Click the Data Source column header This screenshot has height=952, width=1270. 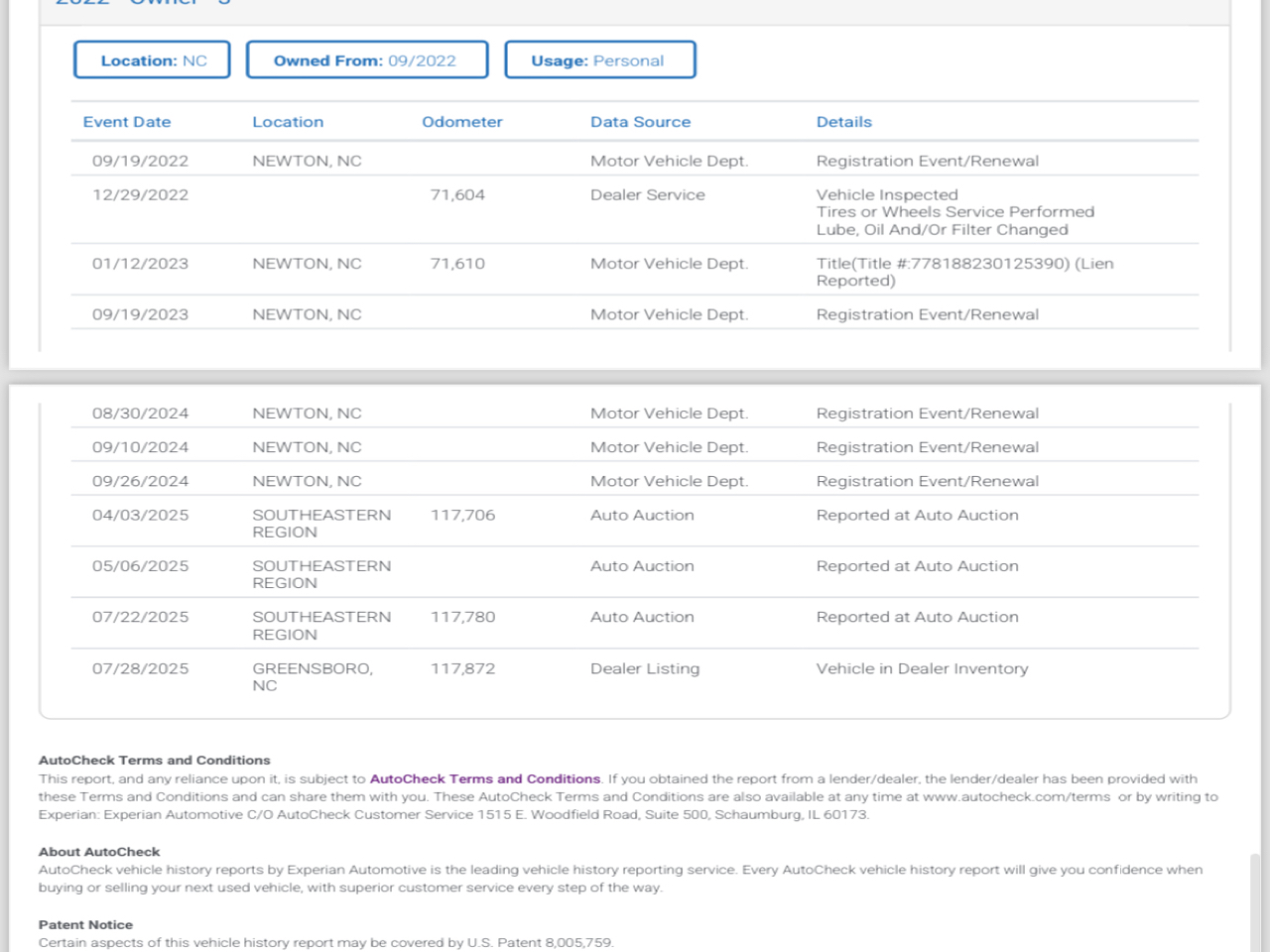[x=640, y=122]
